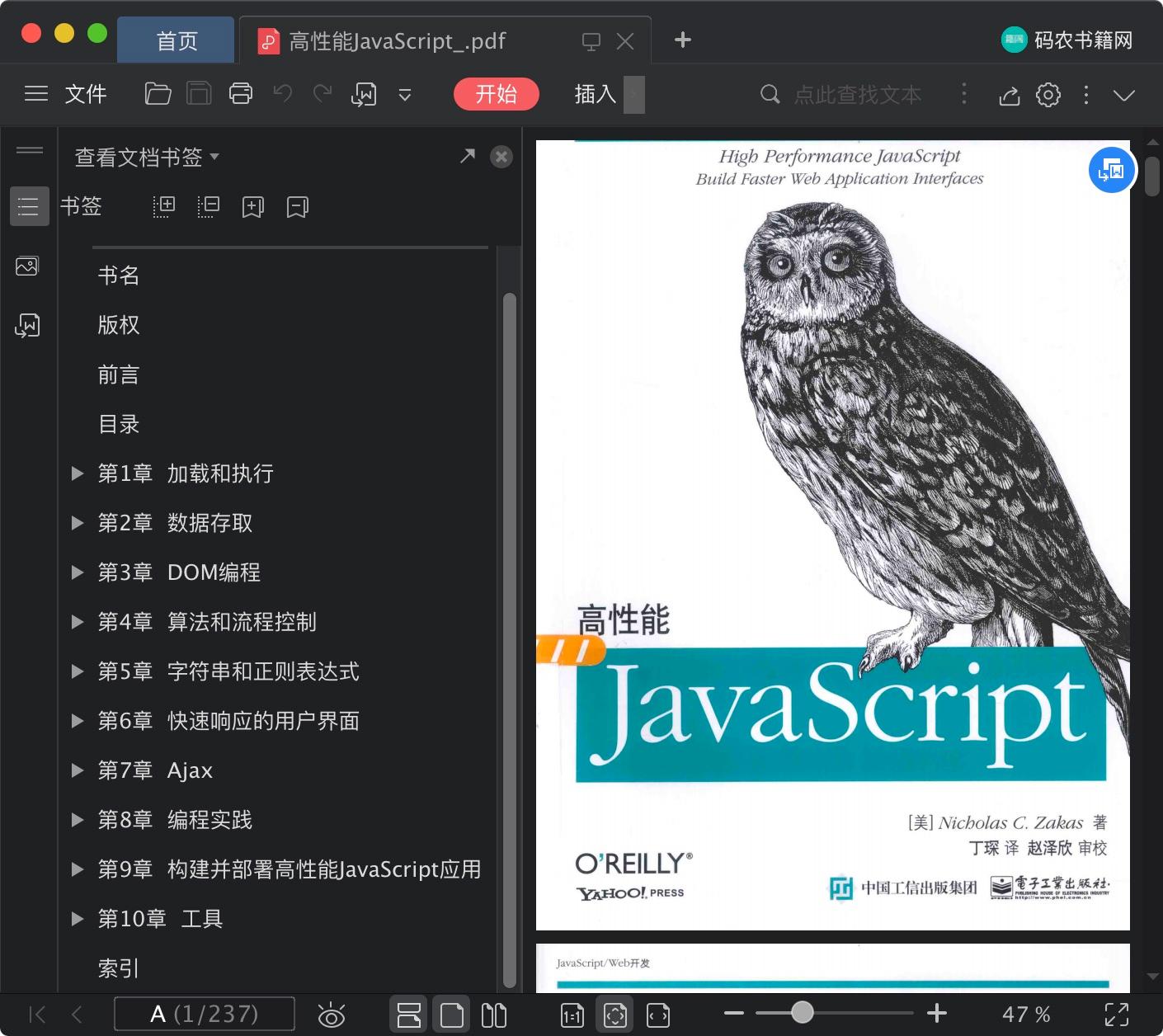Pop out the bookmark panel with the arrow icon
This screenshot has height=1036, width=1163.
coord(468,156)
